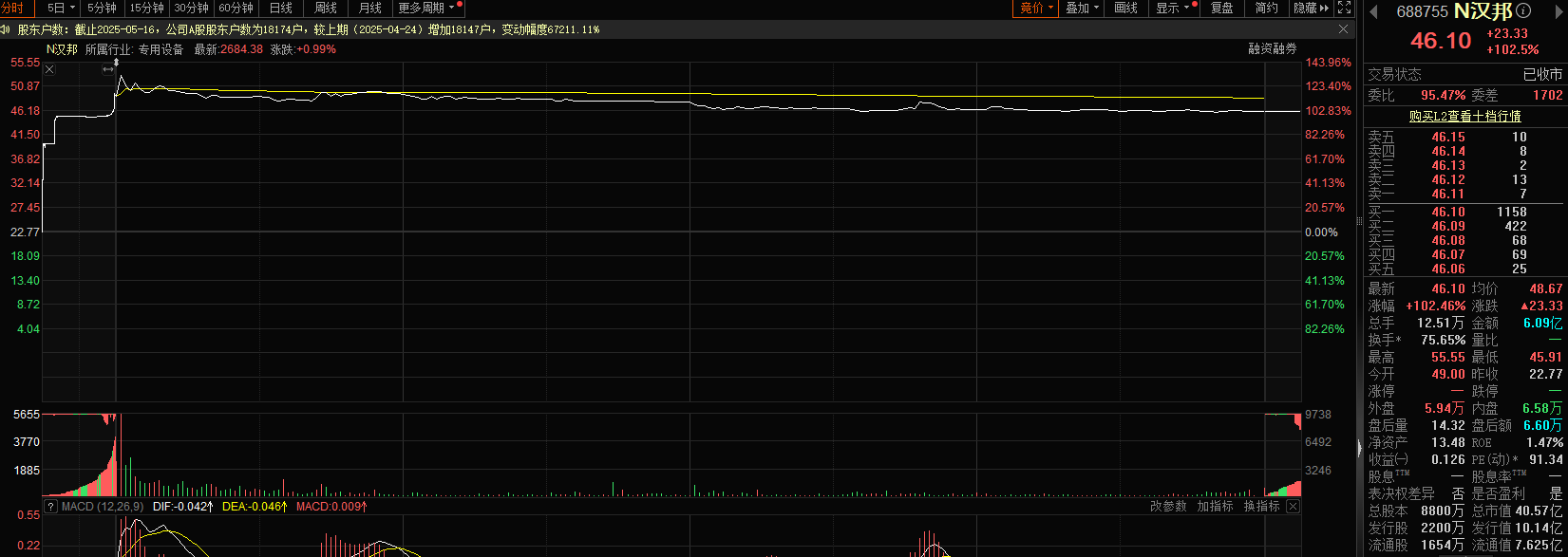Toggle fullscreen chart view icon
Viewport: 1568px width, 557px height.
[x=1344, y=8]
